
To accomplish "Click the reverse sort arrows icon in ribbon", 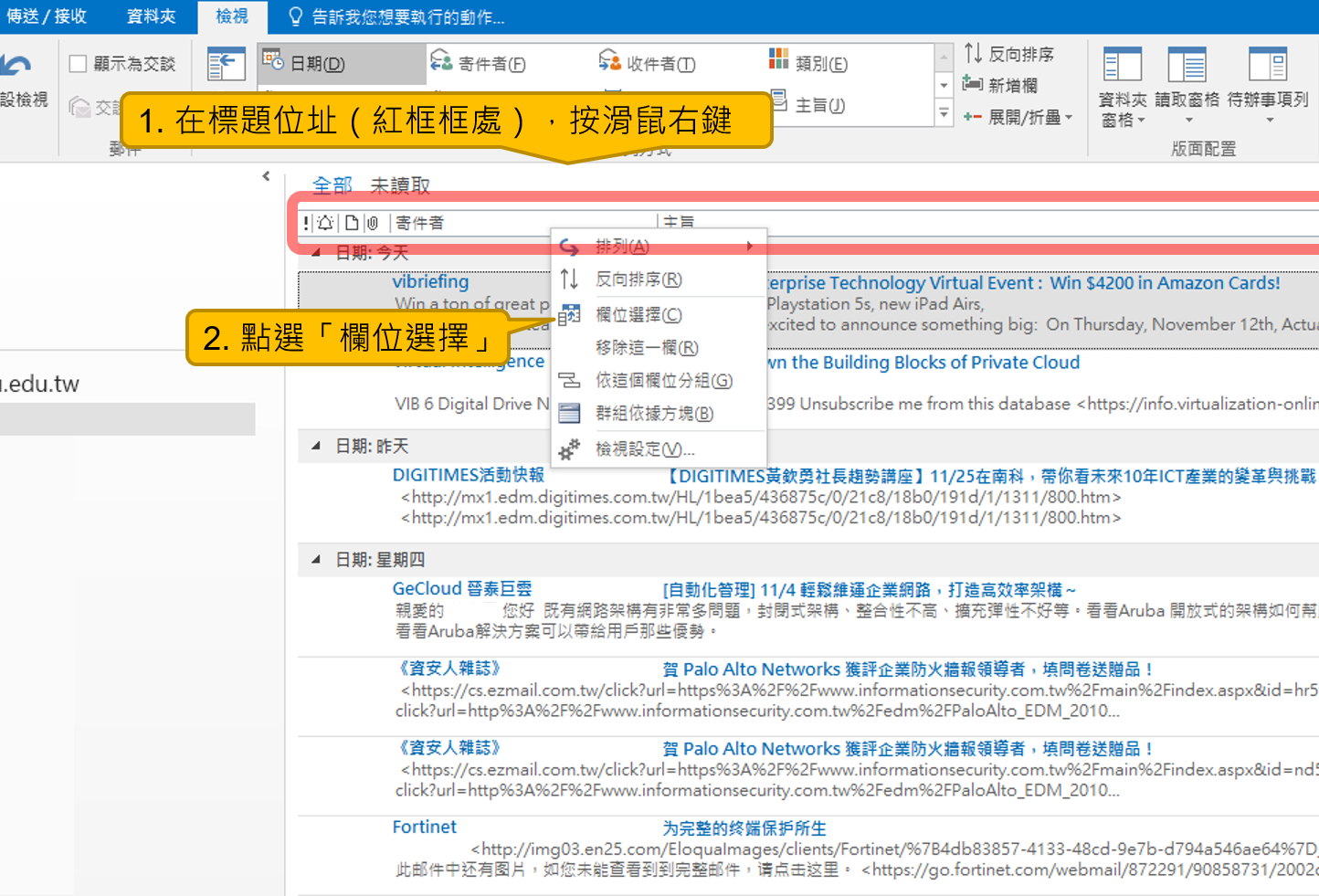I will [973, 54].
